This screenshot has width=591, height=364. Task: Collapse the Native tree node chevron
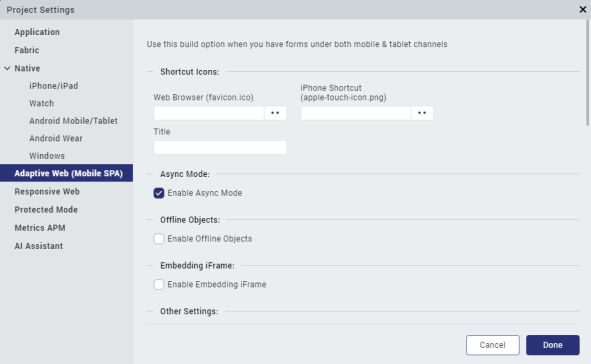(7, 68)
